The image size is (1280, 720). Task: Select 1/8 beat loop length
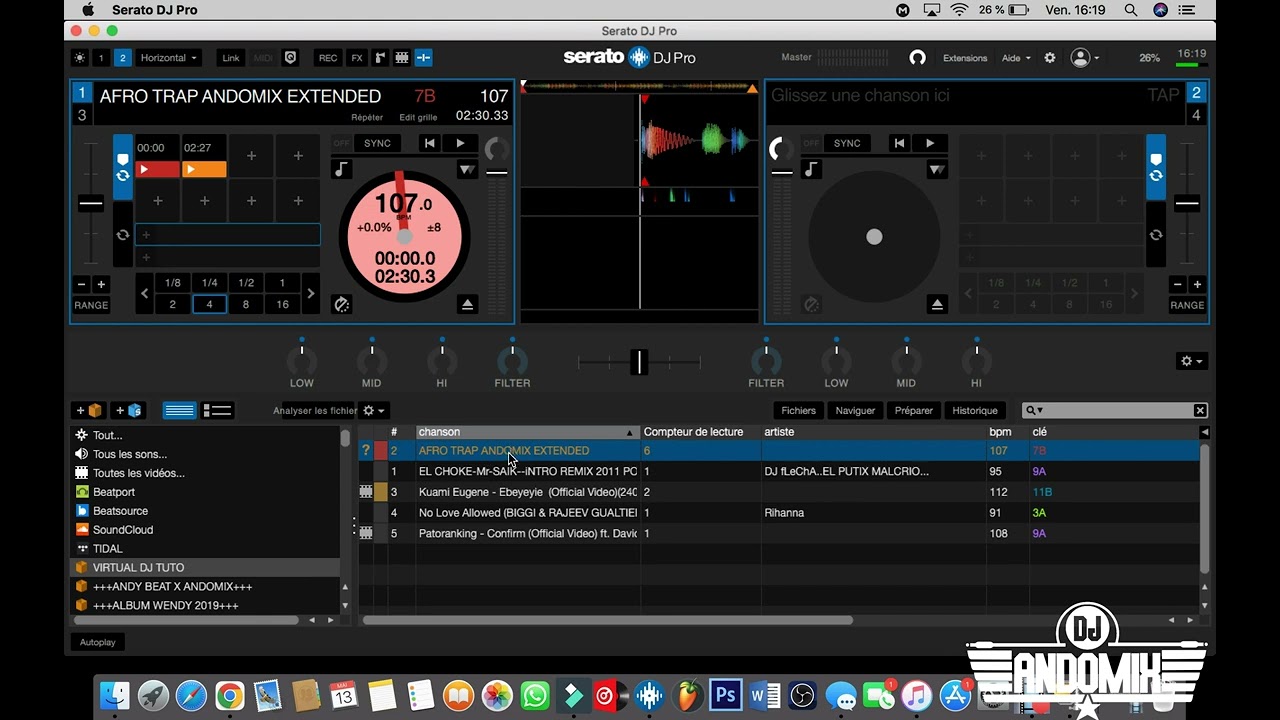[173, 283]
